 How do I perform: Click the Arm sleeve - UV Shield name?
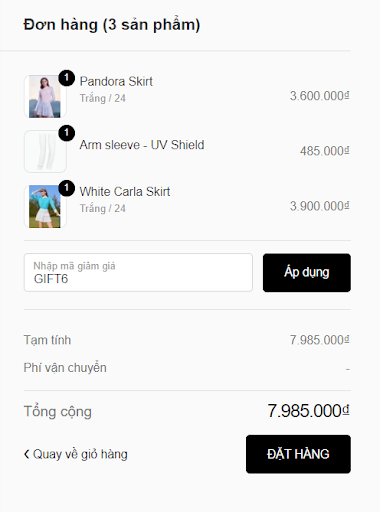tap(142, 145)
